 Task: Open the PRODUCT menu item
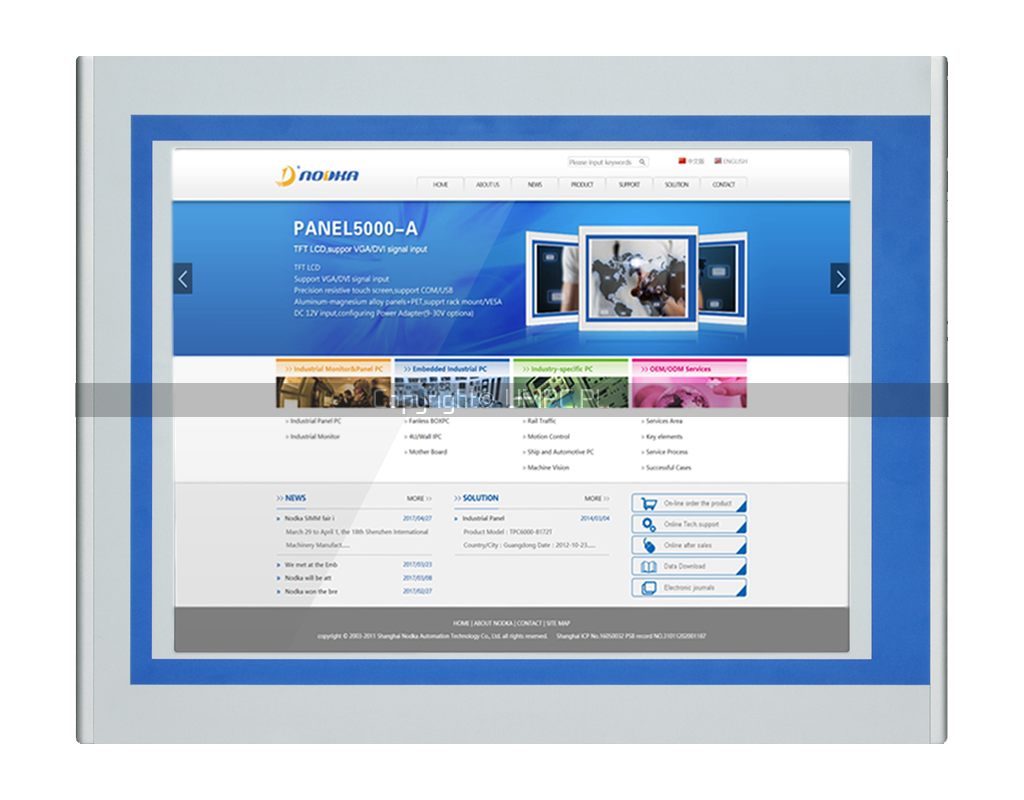(x=582, y=185)
